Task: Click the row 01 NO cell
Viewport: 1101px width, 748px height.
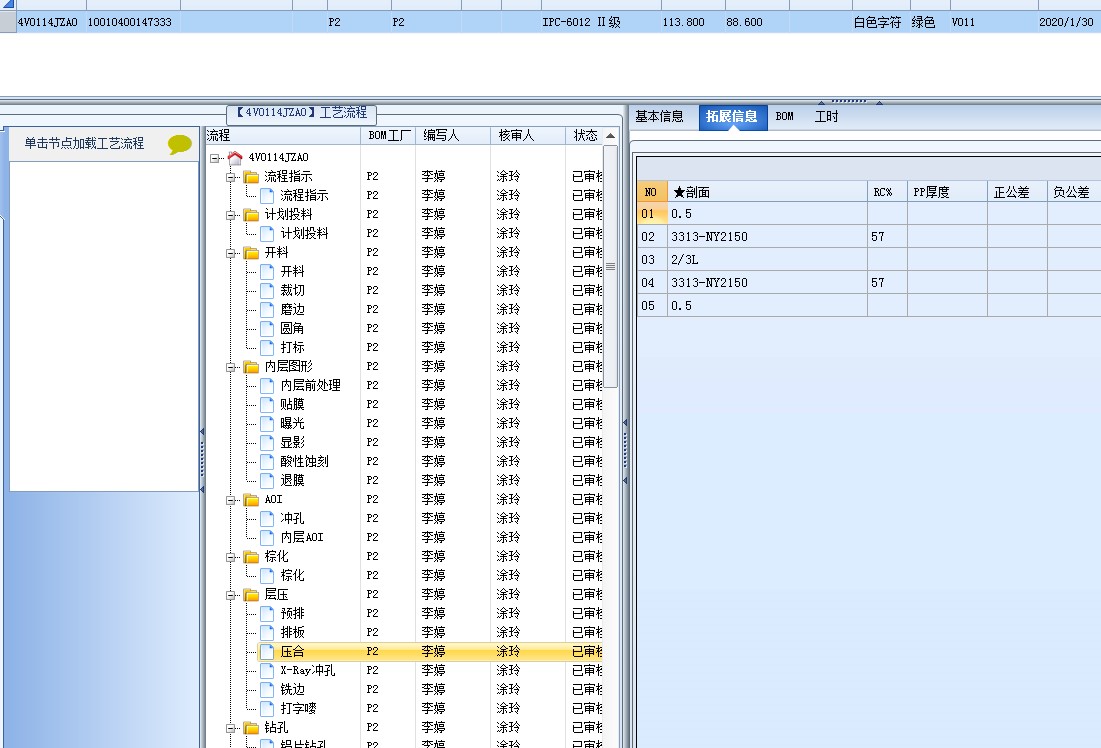Action: (x=652, y=214)
